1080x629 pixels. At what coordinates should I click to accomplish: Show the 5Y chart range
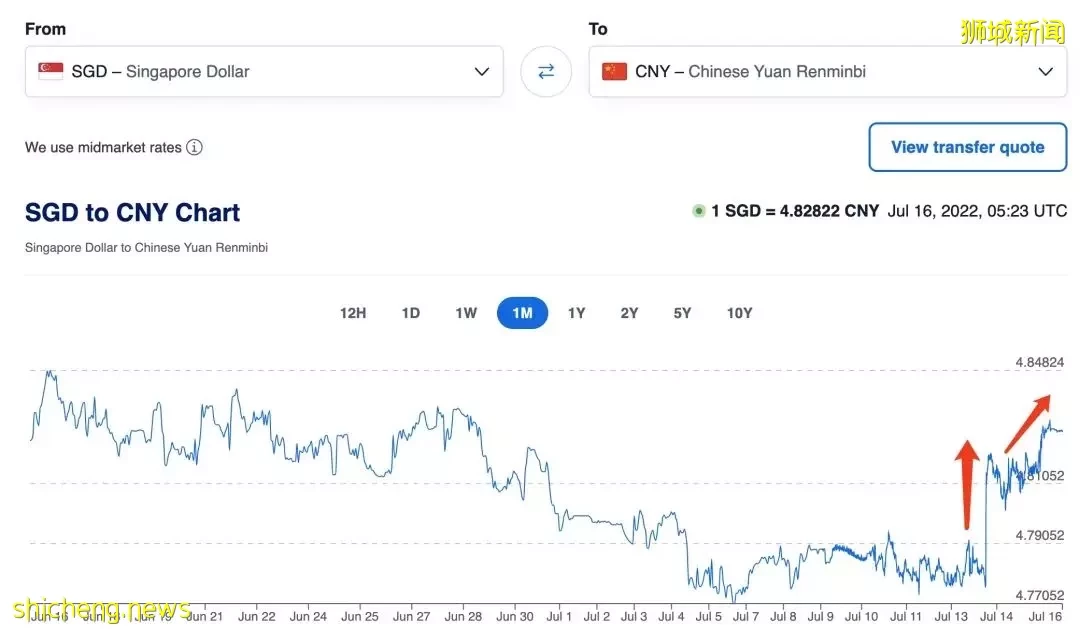(x=682, y=313)
